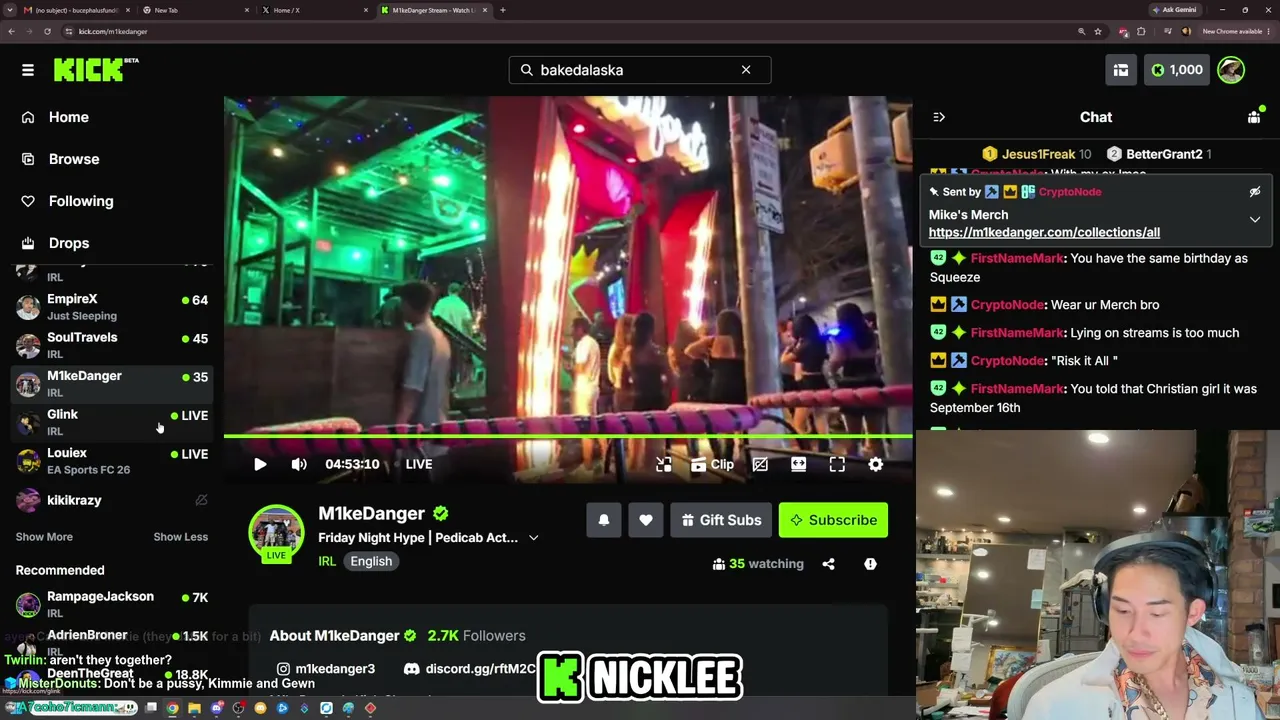Screen dimensions: 1280x720
Task: Open Mike's Merch collections link
Action: (x=1044, y=232)
